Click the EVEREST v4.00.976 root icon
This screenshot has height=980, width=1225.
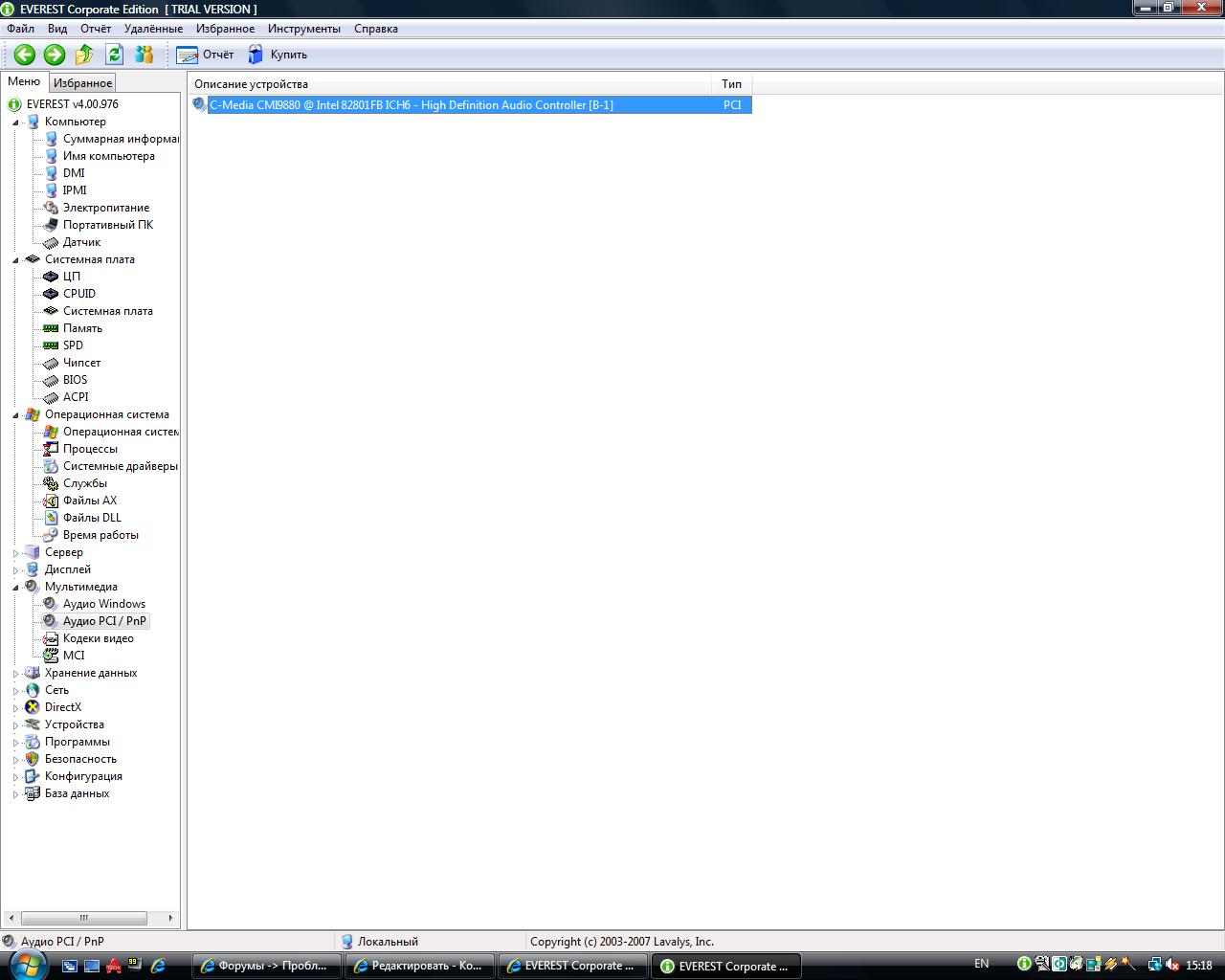14,104
